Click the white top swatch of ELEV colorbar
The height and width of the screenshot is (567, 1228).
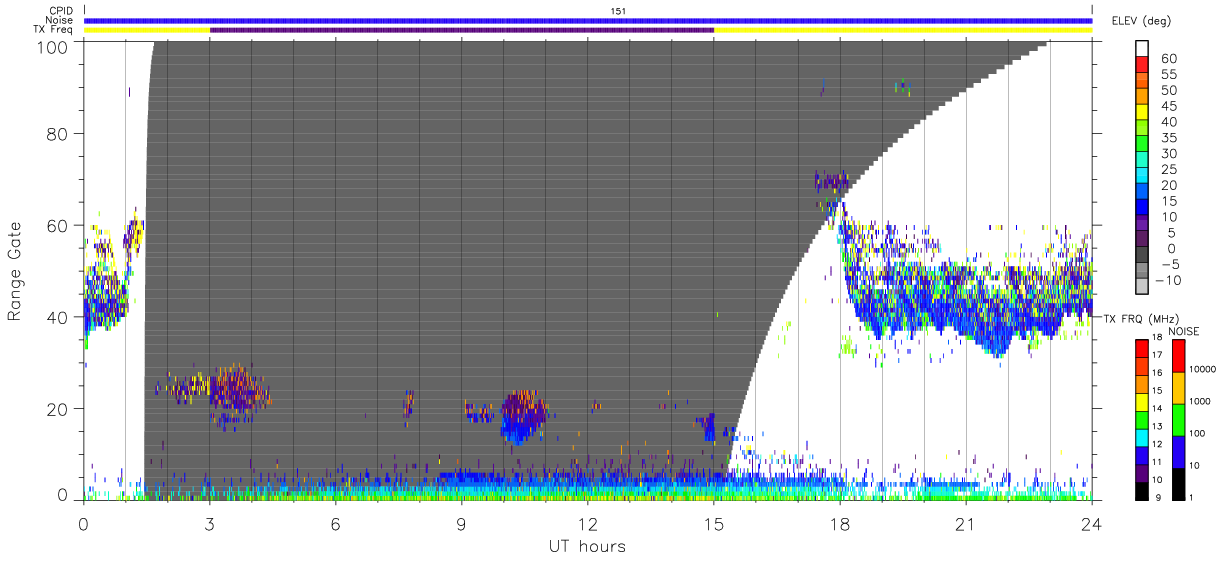click(x=1143, y=50)
